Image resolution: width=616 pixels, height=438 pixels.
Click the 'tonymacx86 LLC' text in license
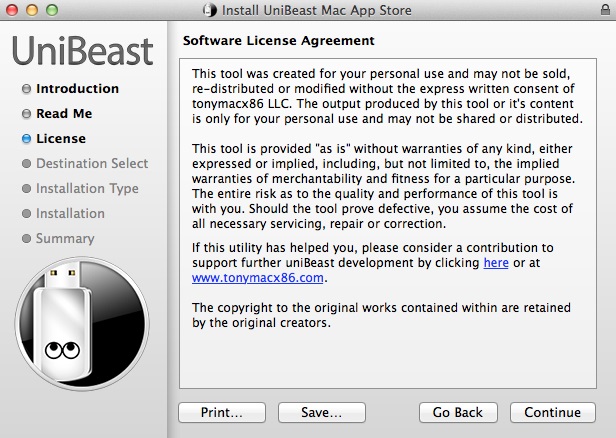tap(242, 104)
